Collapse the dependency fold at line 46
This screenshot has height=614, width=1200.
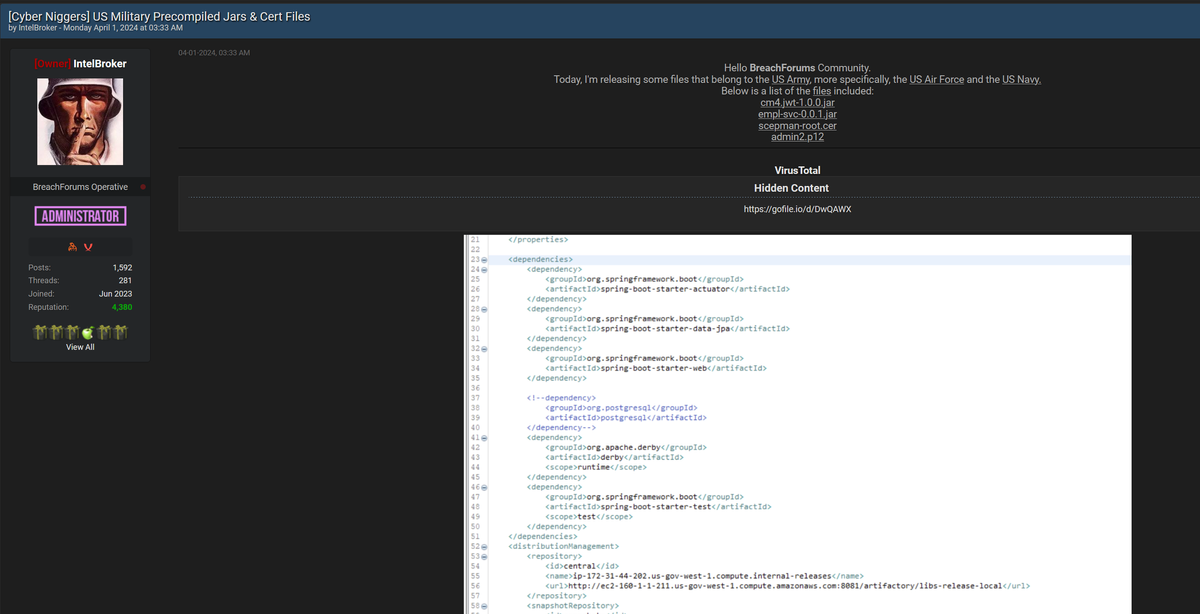click(484, 486)
